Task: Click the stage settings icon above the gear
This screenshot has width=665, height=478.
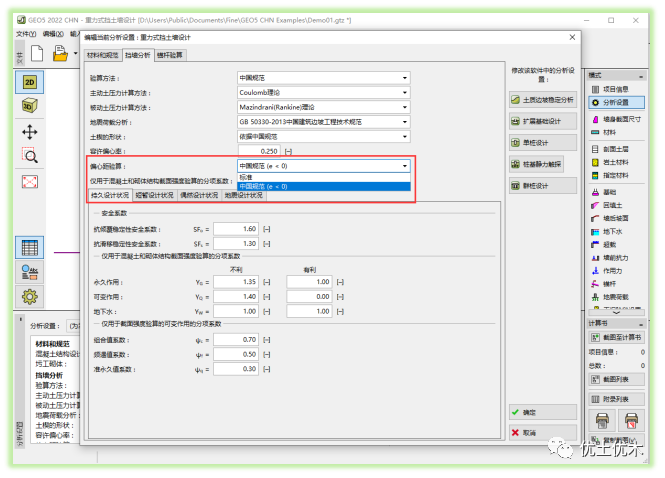Action: 30,273
